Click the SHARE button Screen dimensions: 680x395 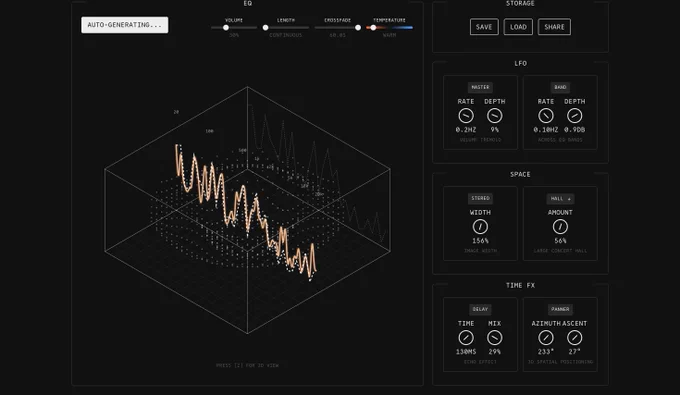[554, 27]
